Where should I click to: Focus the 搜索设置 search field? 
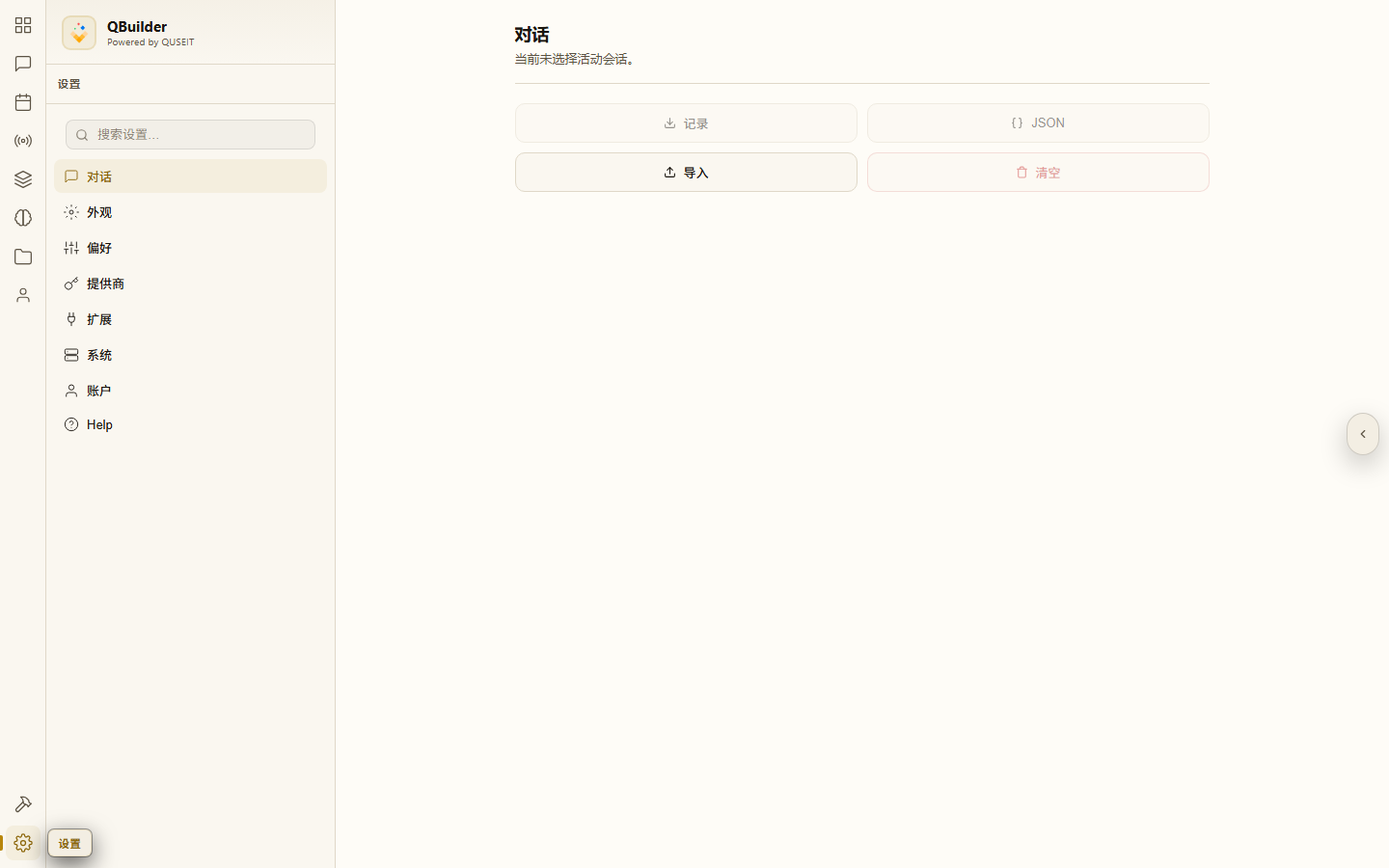coord(190,134)
